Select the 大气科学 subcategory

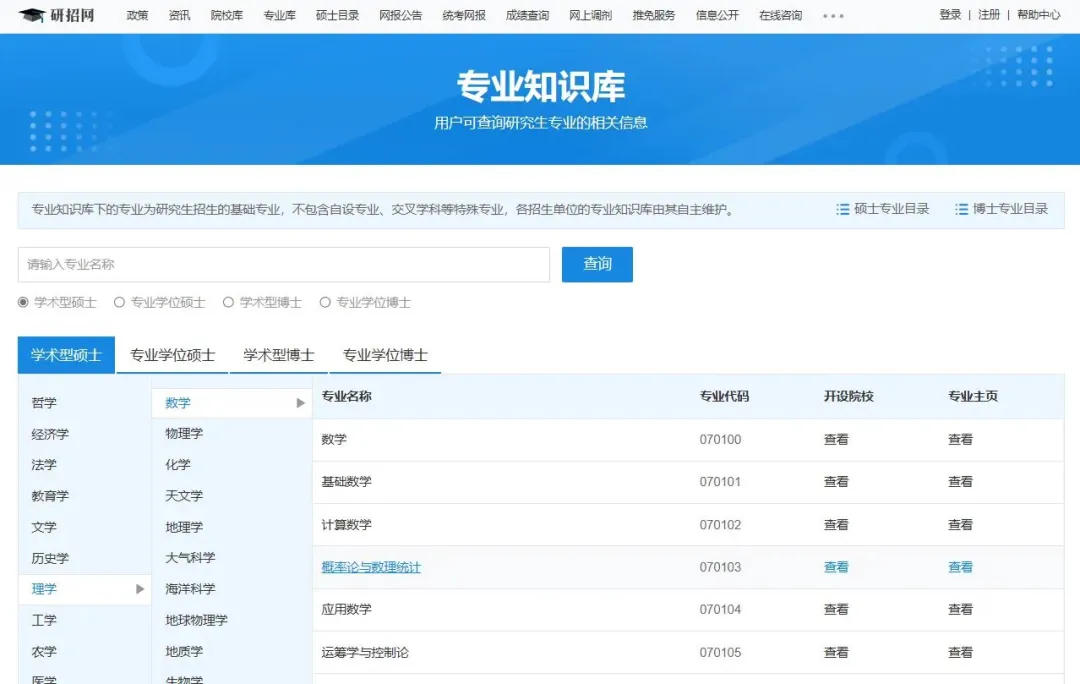click(190, 558)
